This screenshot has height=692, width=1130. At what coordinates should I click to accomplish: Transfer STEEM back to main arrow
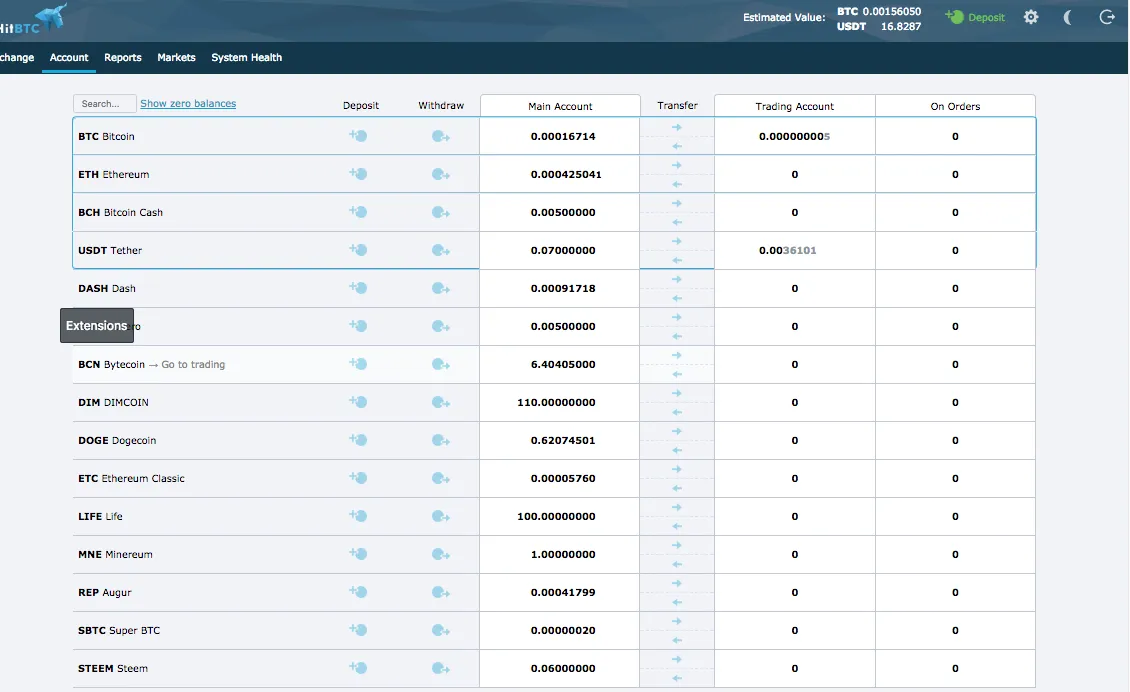[677, 678]
